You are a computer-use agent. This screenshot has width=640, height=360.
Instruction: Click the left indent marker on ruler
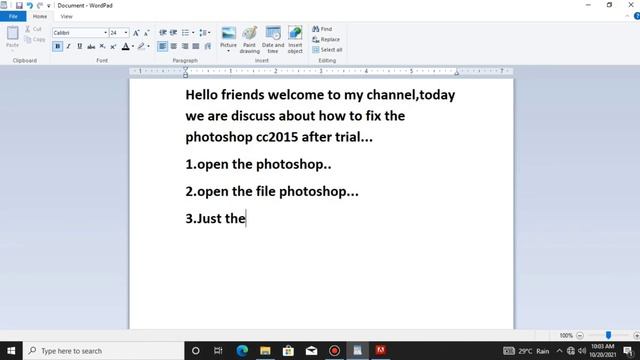click(x=185, y=72)
